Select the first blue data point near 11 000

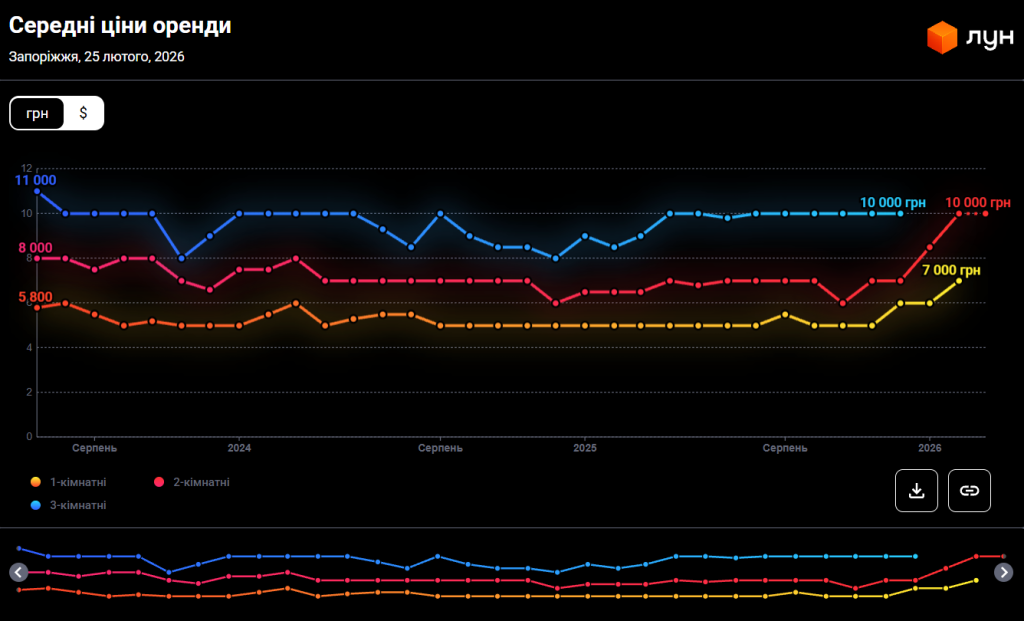[x=37, y=191]
